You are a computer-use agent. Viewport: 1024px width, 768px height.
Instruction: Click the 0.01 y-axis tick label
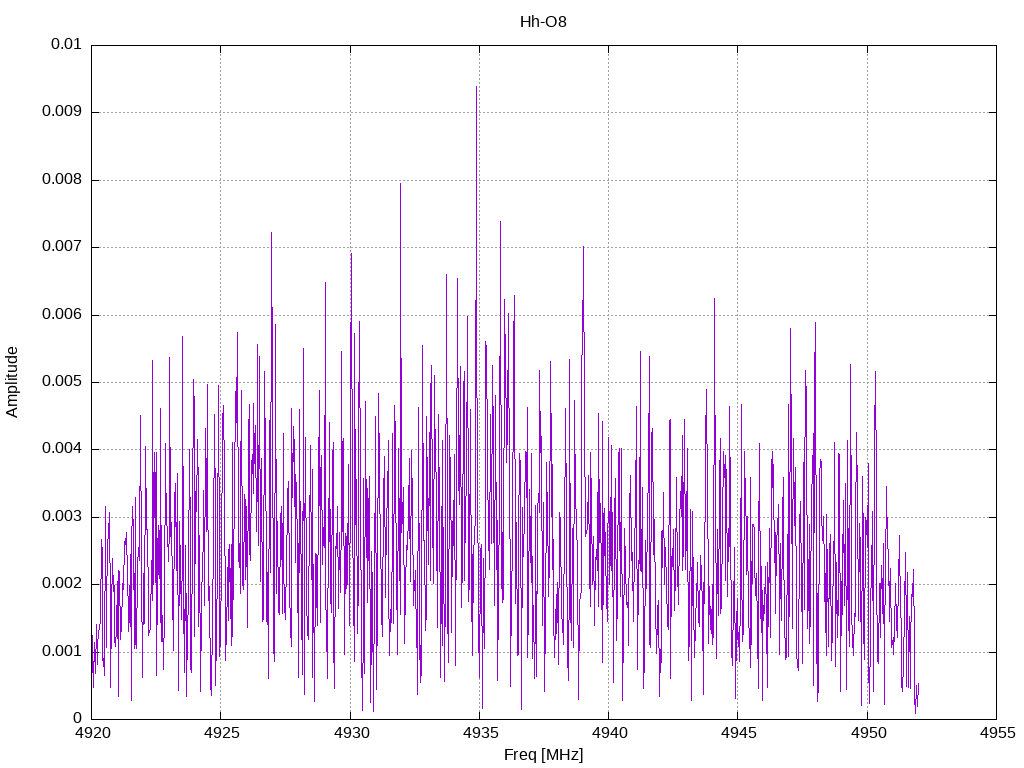coord(66,44)
